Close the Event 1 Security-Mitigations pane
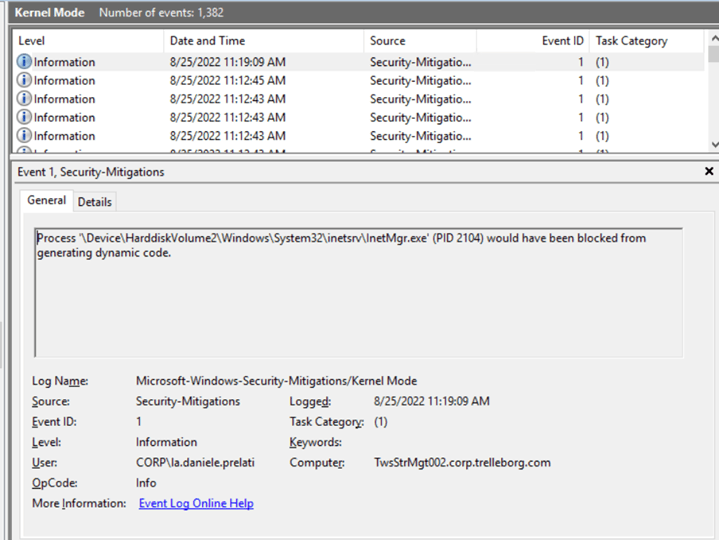The width and height of the screenshot is (720, 541). (x=709, y=171)
